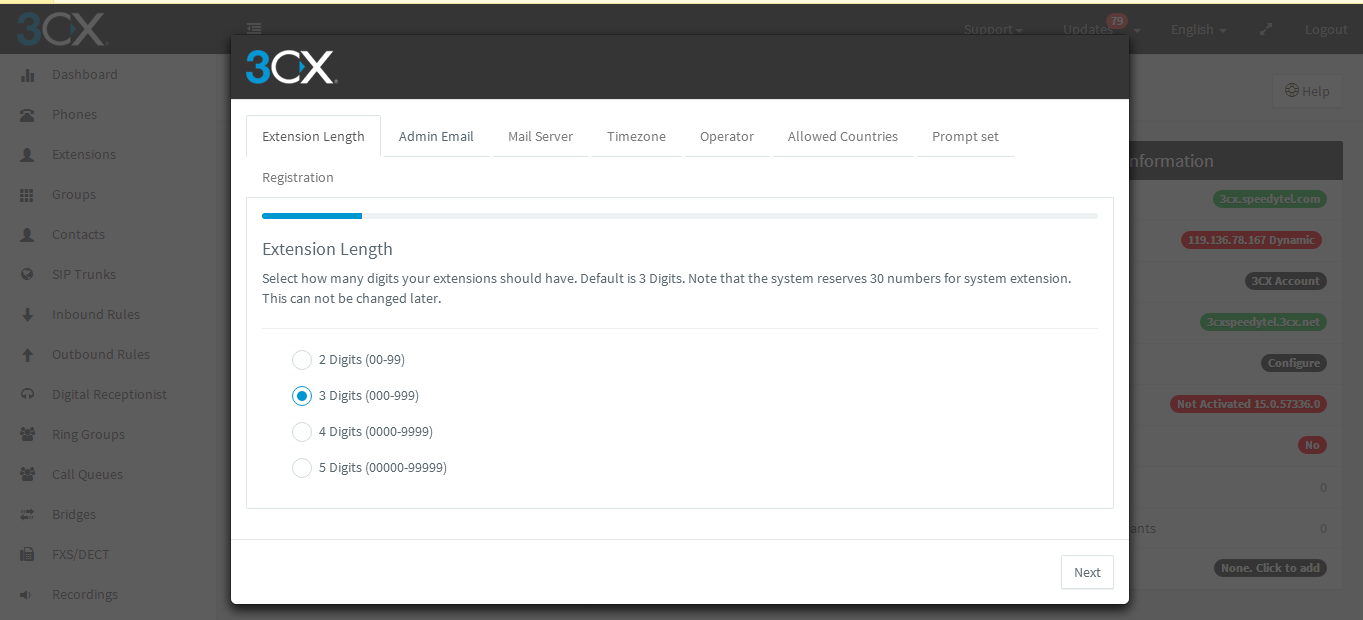The image size is (1363, 620).
Task: Toggle the sidebar hamburger menu icon
Action: (254, 29)
